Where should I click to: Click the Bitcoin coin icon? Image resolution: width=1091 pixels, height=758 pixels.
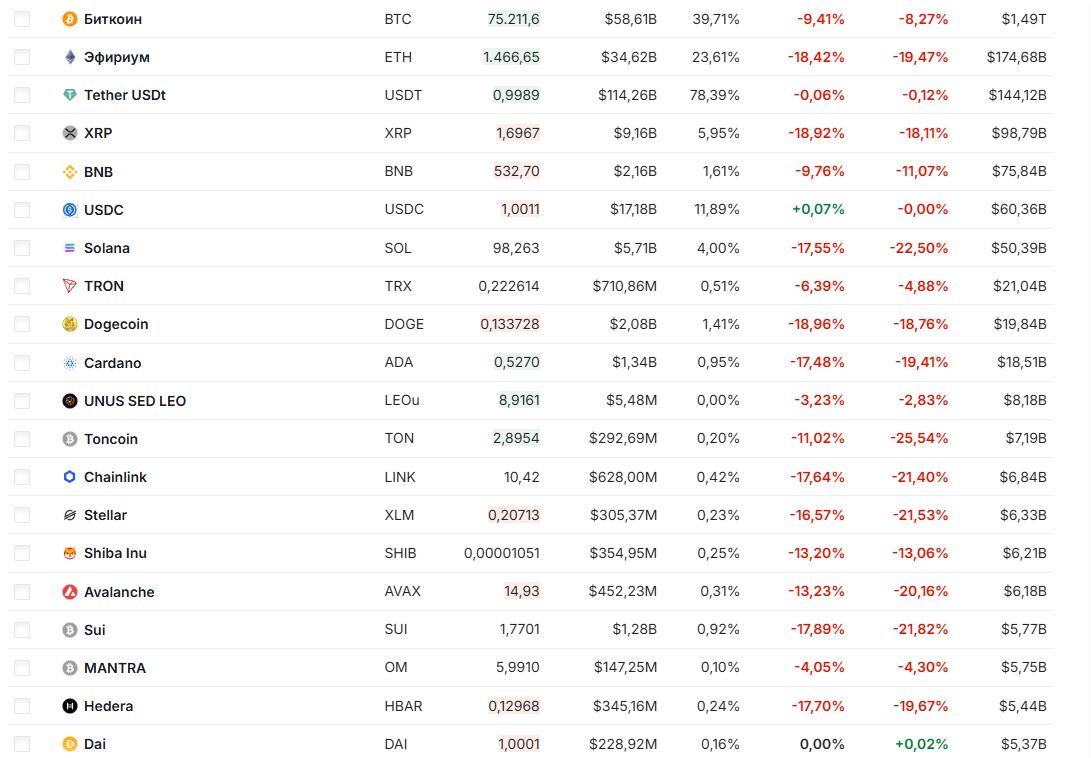tap(70, 19)
